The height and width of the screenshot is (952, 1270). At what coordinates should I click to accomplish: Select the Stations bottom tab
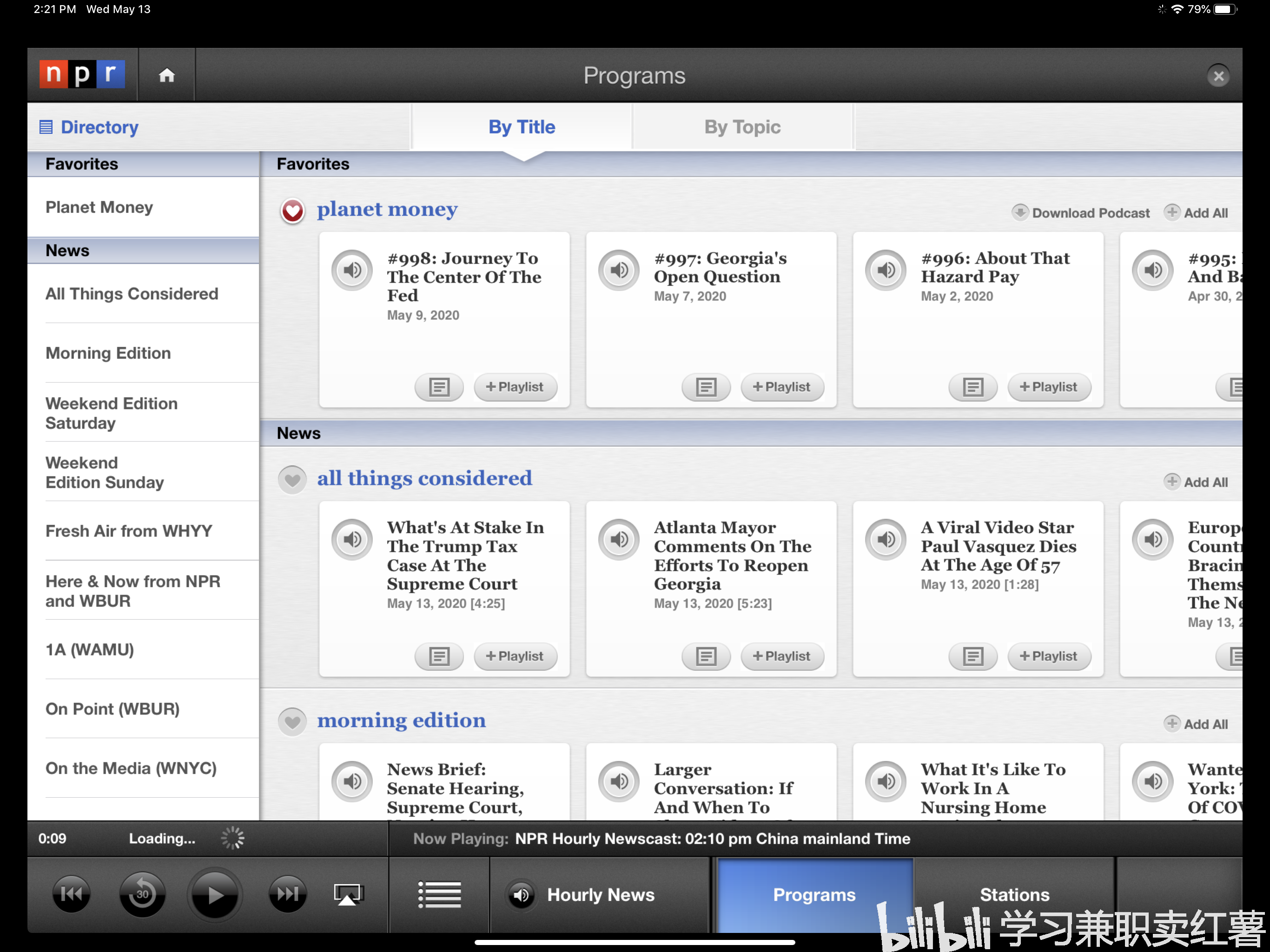1014,894
